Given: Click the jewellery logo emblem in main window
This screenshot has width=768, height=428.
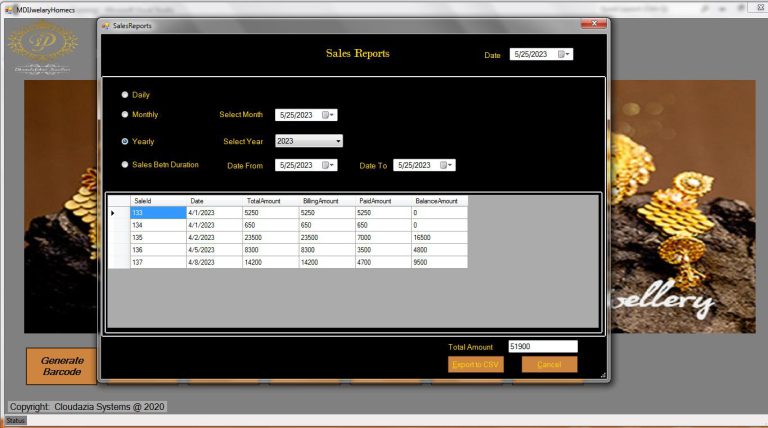Looking at the screenshot, I should click(x=43, y=48).
